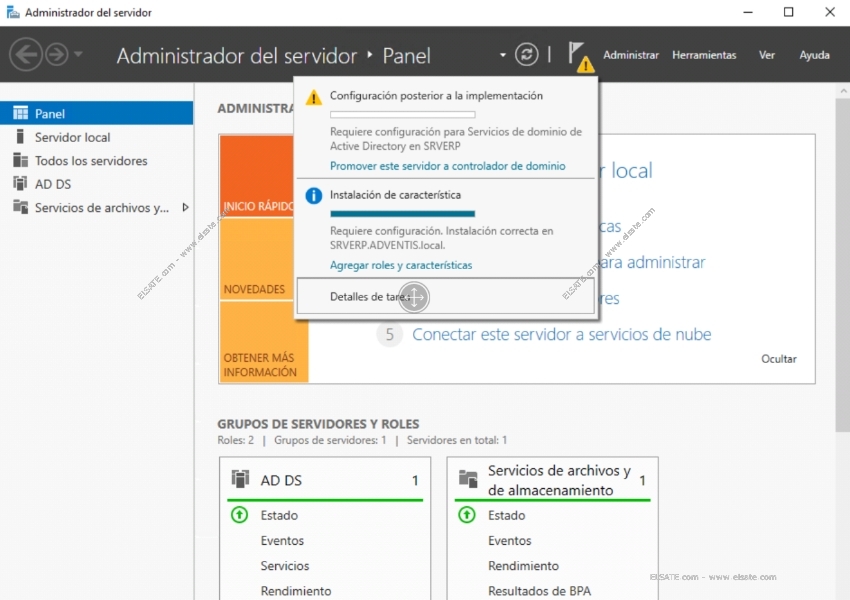Click the Server Manager icon in title bar

click(13, 12)
